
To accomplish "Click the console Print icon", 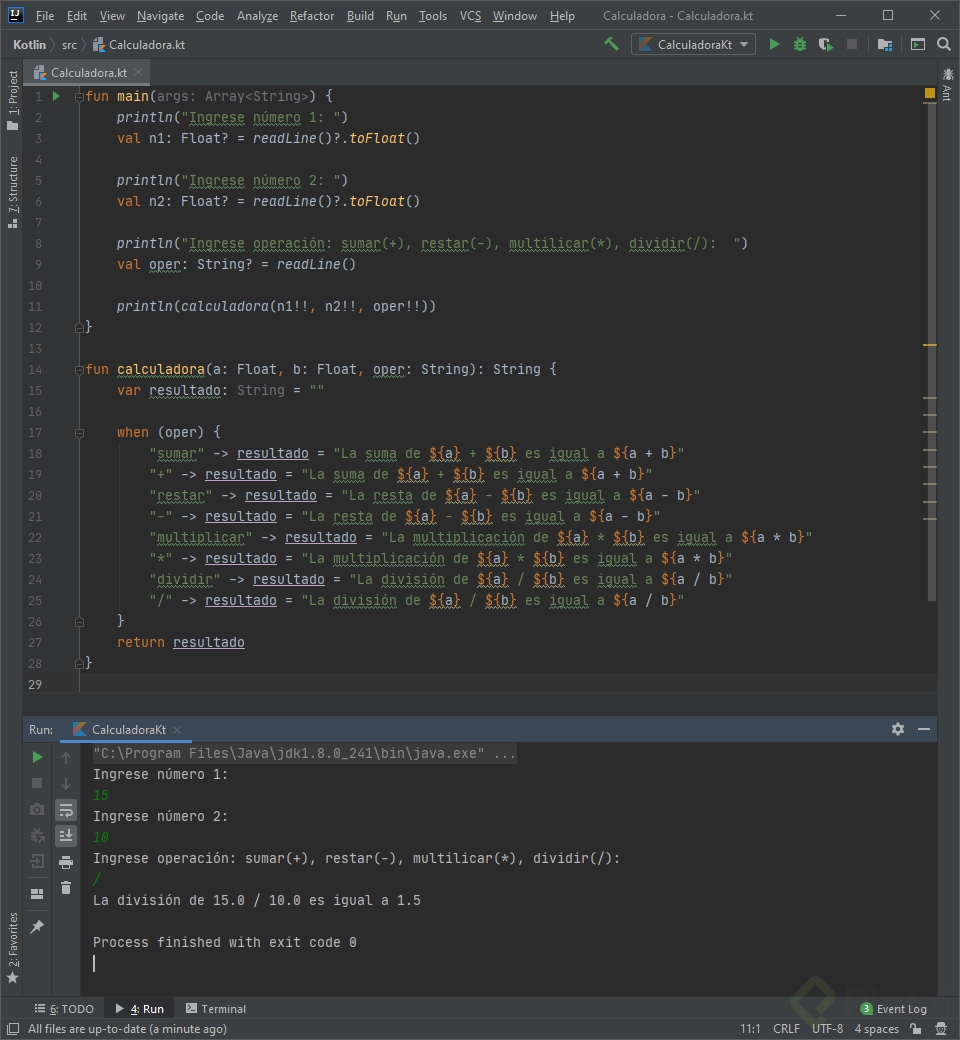I will pos(66,862).
